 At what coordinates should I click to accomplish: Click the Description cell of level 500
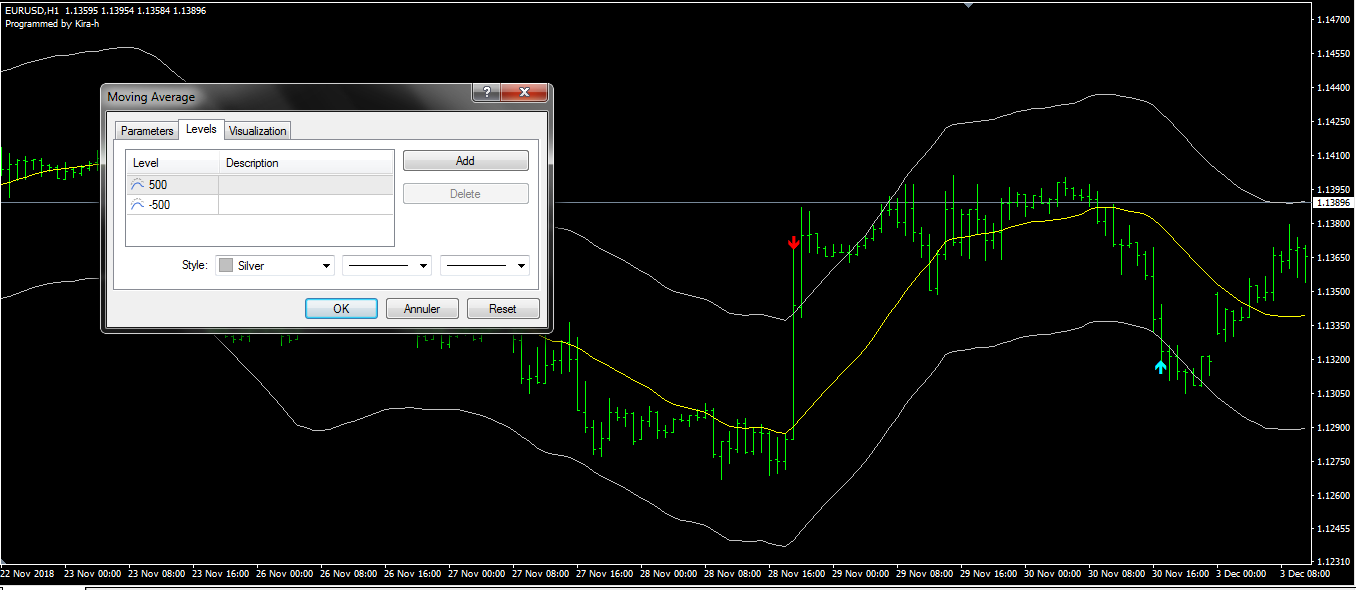(305, 185)
